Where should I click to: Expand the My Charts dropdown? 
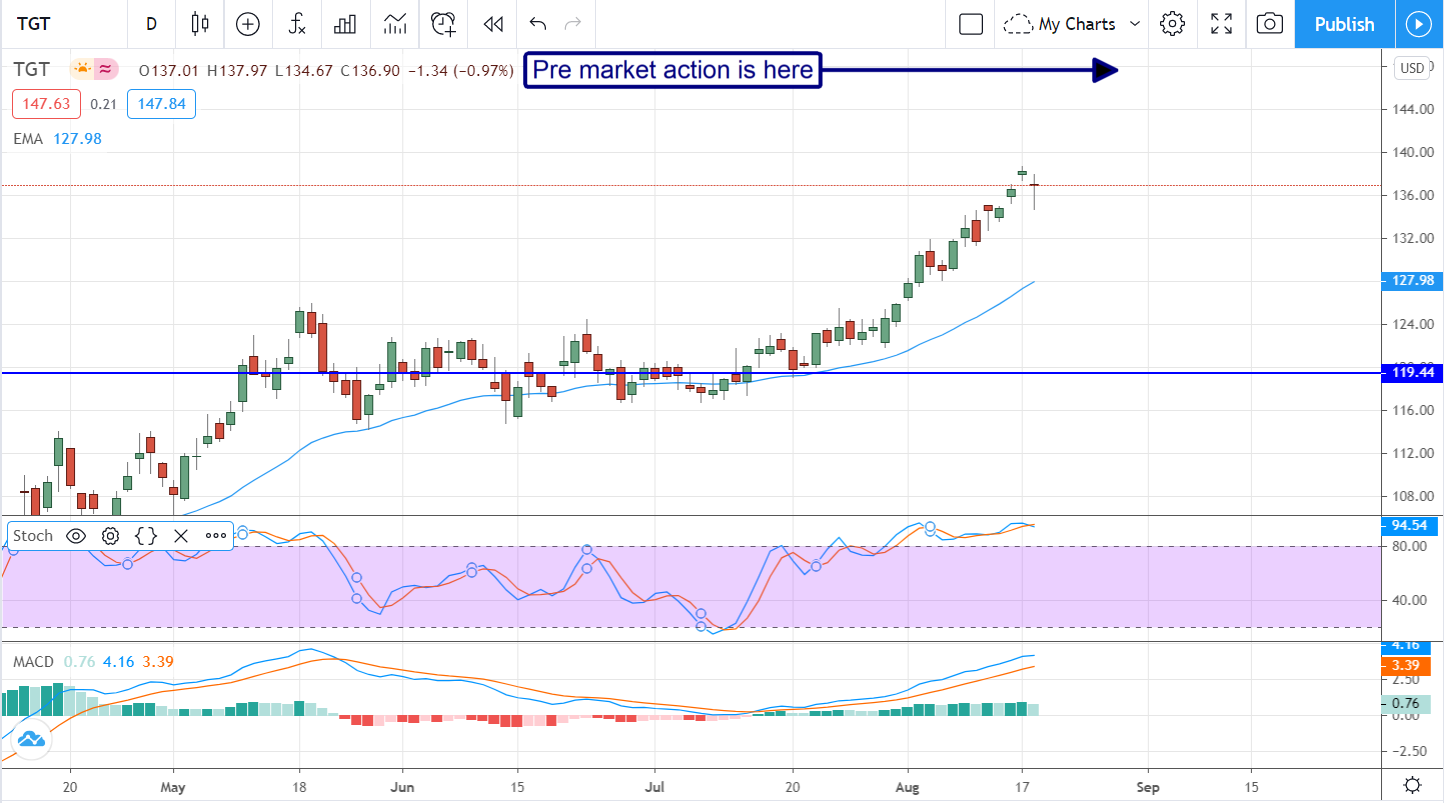click(1135, 24)
